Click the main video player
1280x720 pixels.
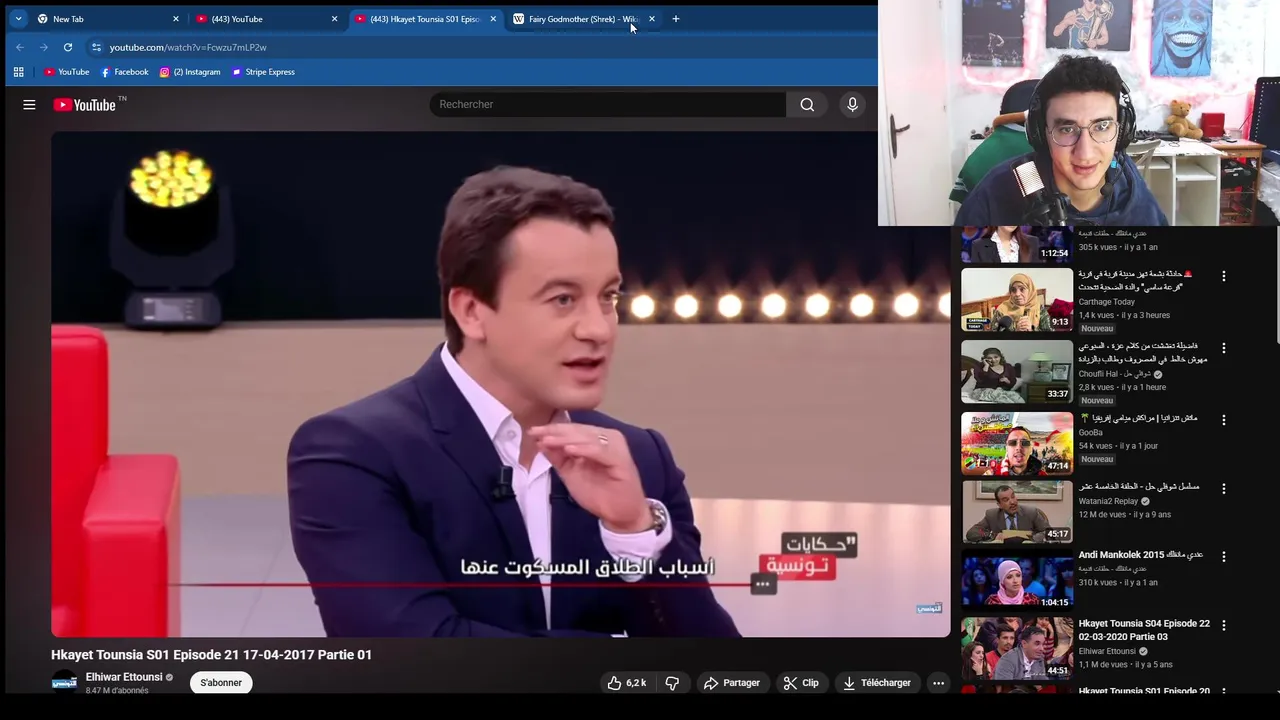coord(500,384)
